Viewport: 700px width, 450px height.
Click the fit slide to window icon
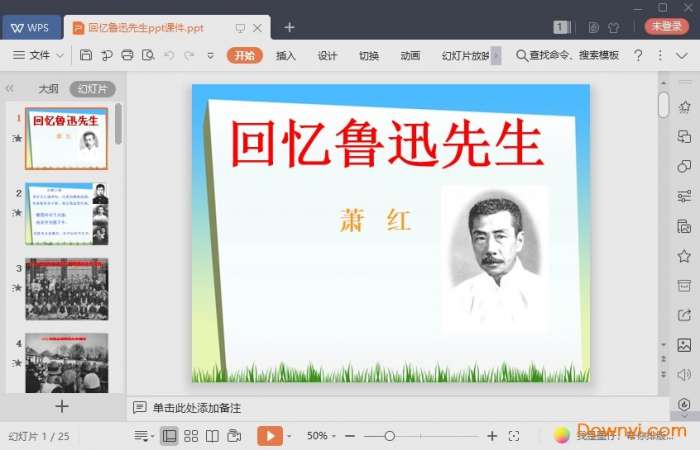tap(514, 436)
